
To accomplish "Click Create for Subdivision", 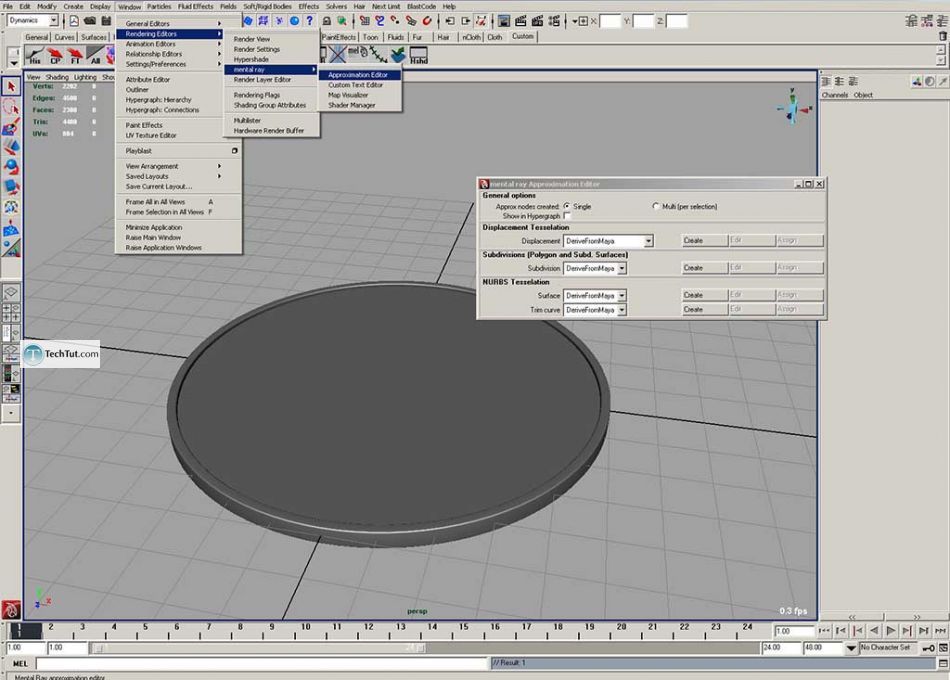I will [x=705, y=268].
